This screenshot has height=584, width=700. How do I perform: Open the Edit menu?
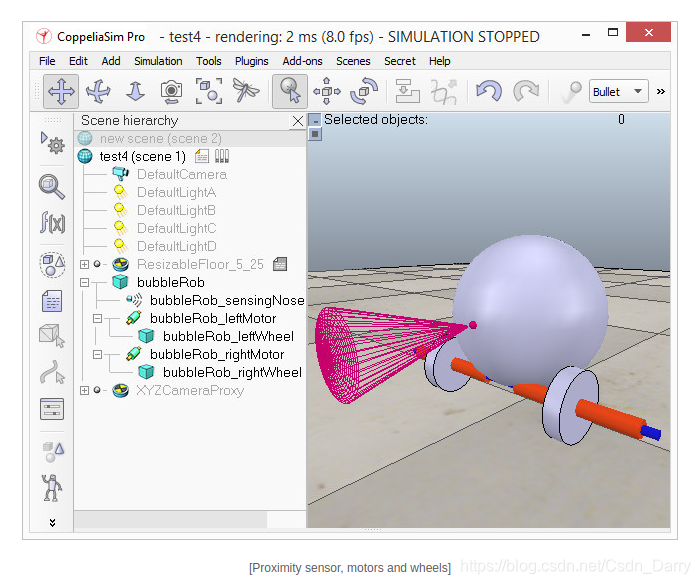[x=78, y=61]
